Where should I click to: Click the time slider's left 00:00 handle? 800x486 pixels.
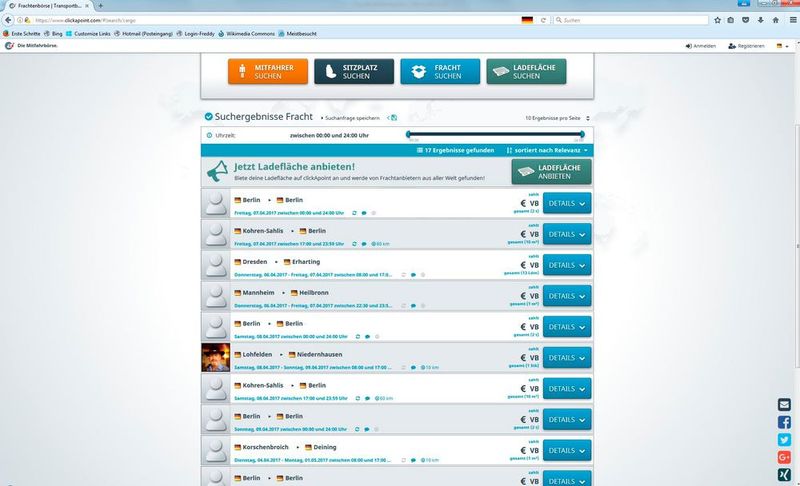pyautogui.click(x=408, y=134)
